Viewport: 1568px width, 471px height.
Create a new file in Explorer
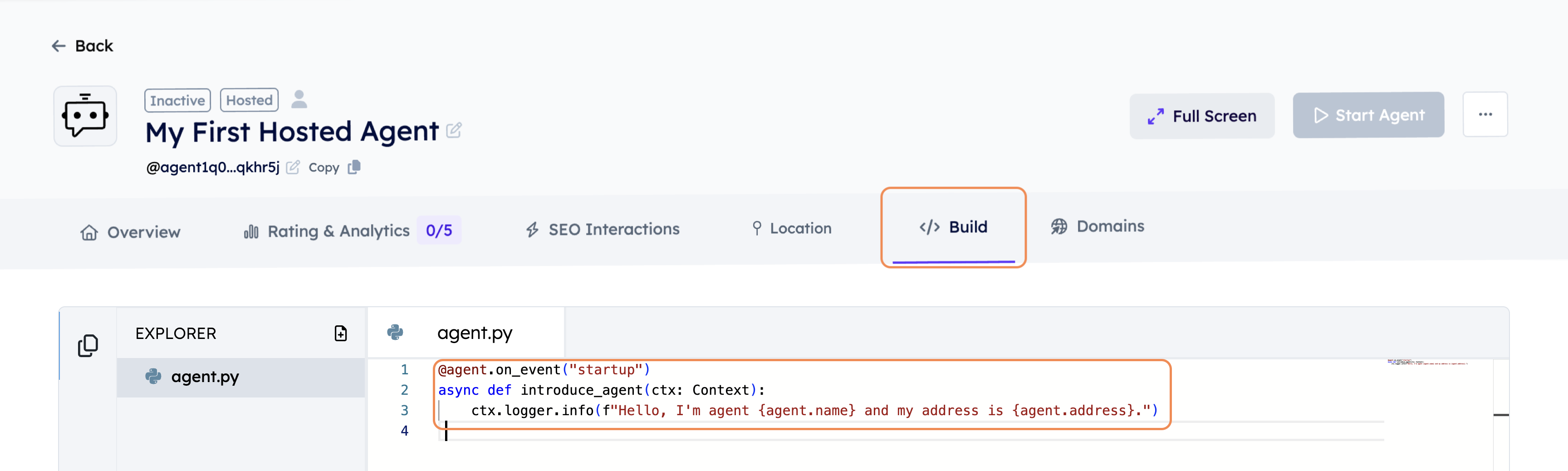coord(340,334)
